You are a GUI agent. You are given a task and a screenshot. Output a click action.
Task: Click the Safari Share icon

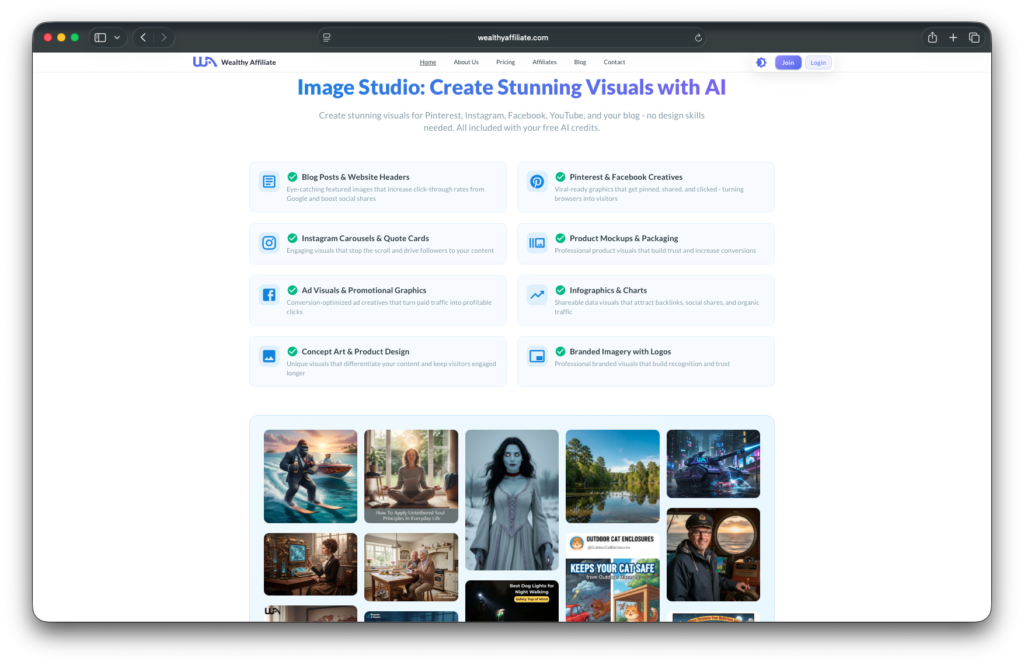[932, 38]
